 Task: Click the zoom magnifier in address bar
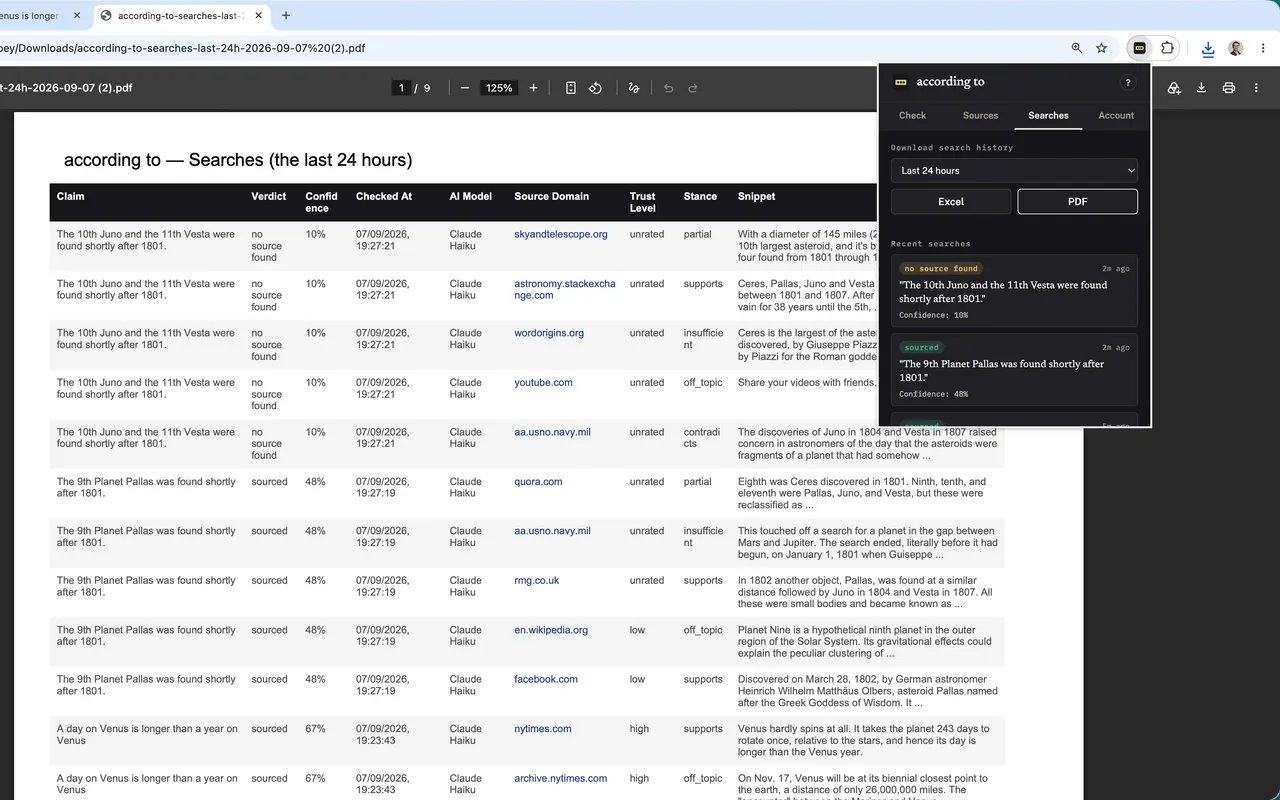coord(1077,48)
